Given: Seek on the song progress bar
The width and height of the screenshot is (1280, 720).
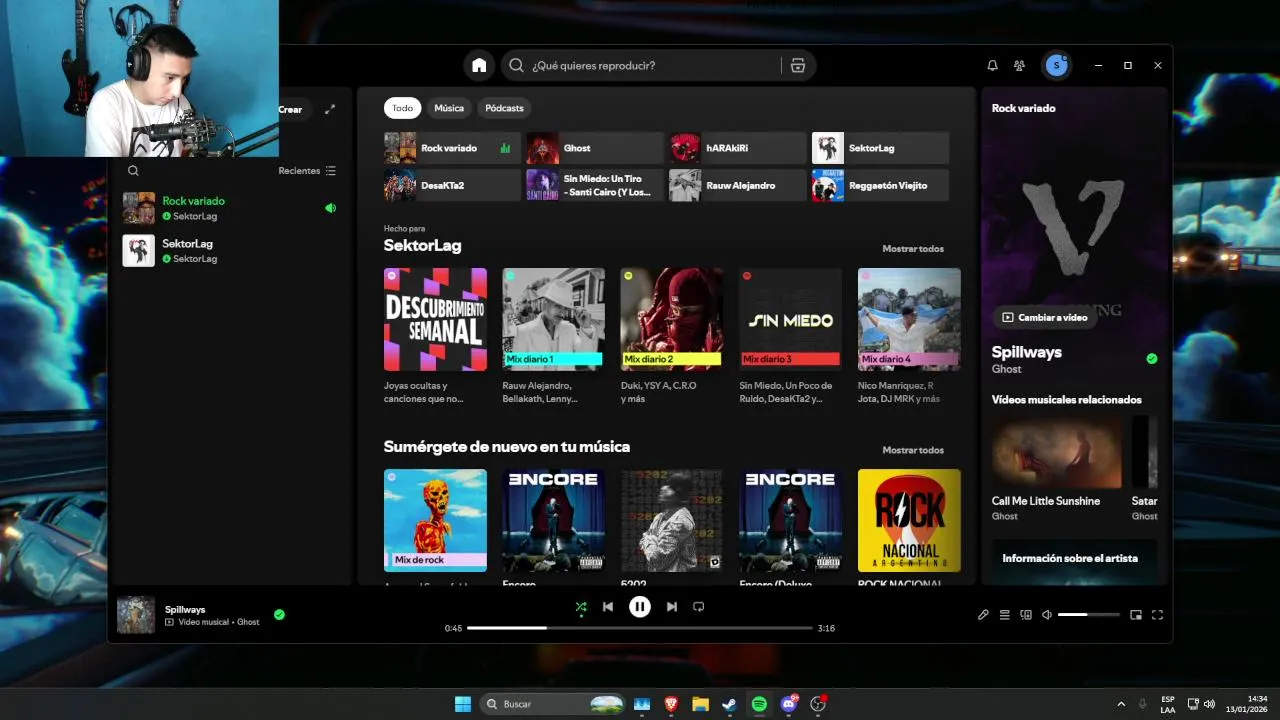Looking at the screenshot, I should point(640,628).
